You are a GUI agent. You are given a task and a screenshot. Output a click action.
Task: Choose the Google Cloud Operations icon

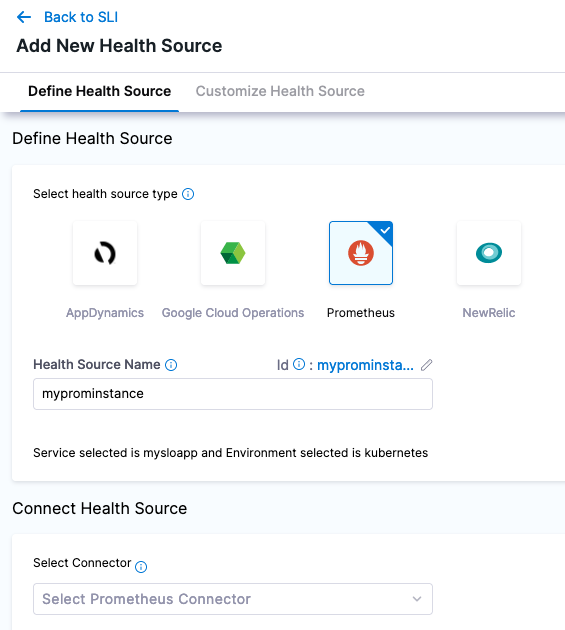pos(233,253)
